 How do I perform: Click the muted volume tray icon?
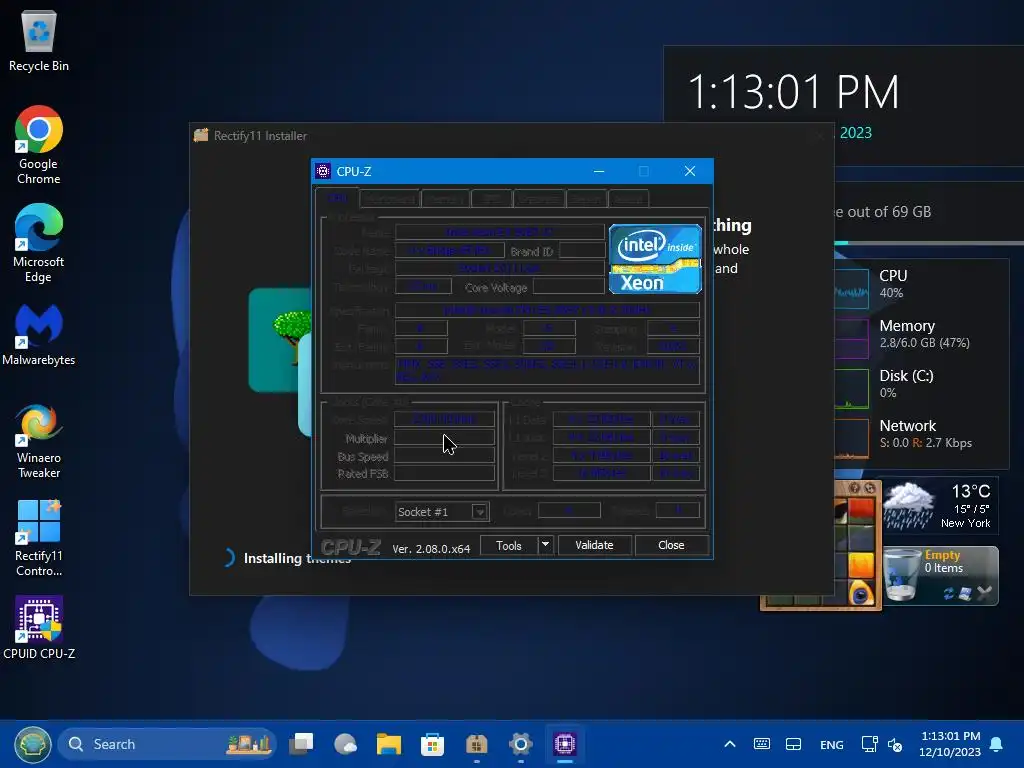[x=895, y=744]
